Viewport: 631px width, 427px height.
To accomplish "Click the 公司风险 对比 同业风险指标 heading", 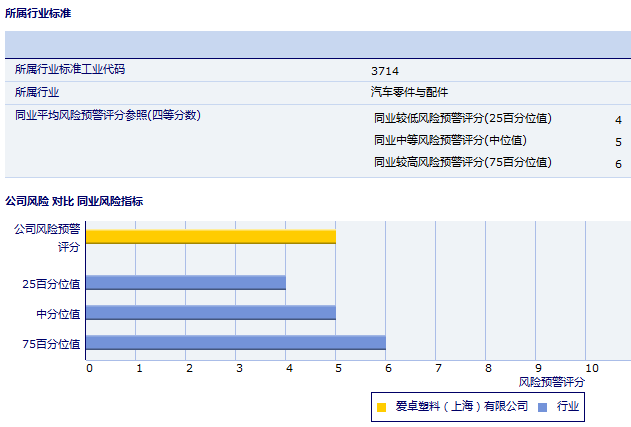I will point(74,201).
